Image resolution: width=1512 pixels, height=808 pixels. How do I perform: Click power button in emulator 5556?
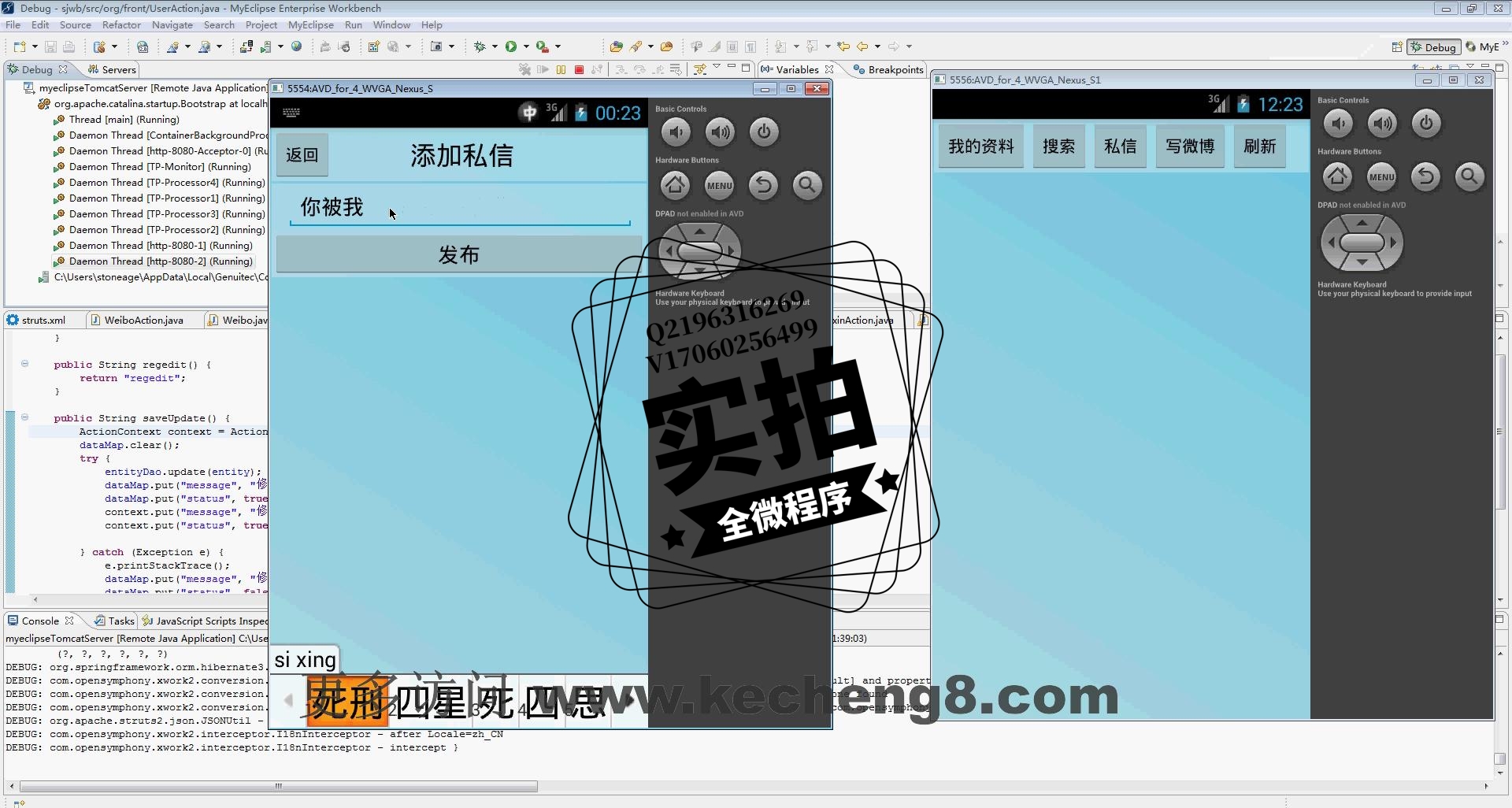pyautogui.click(x=1426, y=123)
